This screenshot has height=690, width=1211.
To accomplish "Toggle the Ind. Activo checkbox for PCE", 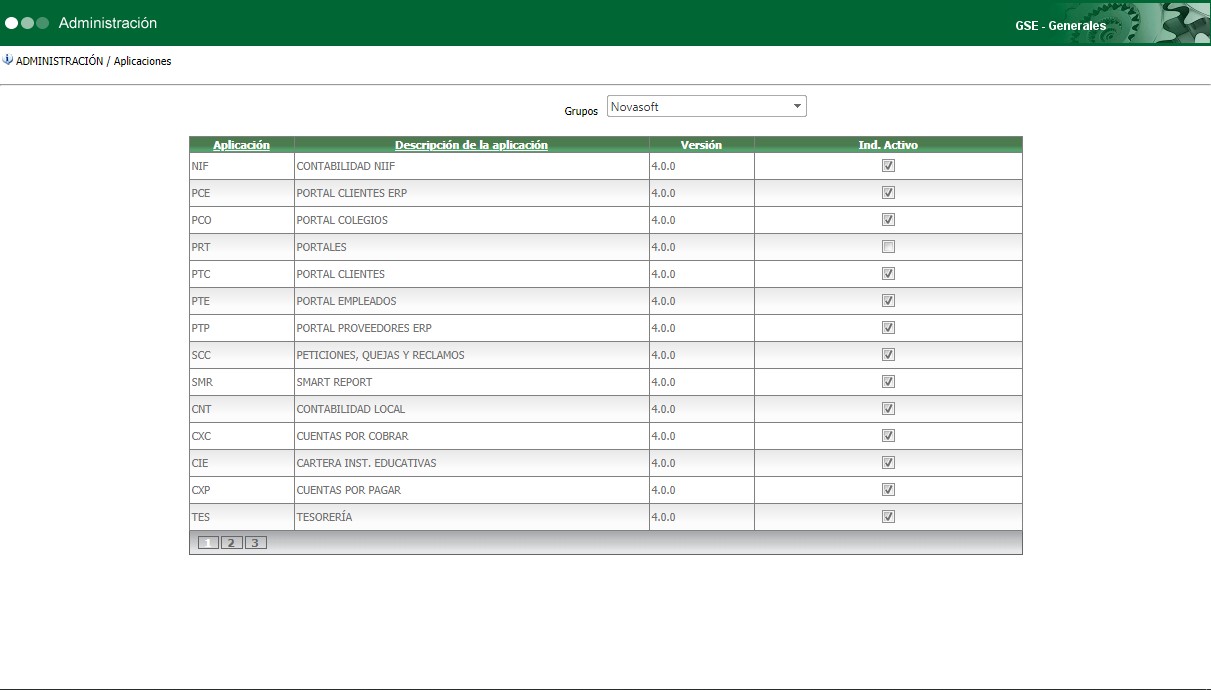I will (888, 193).
